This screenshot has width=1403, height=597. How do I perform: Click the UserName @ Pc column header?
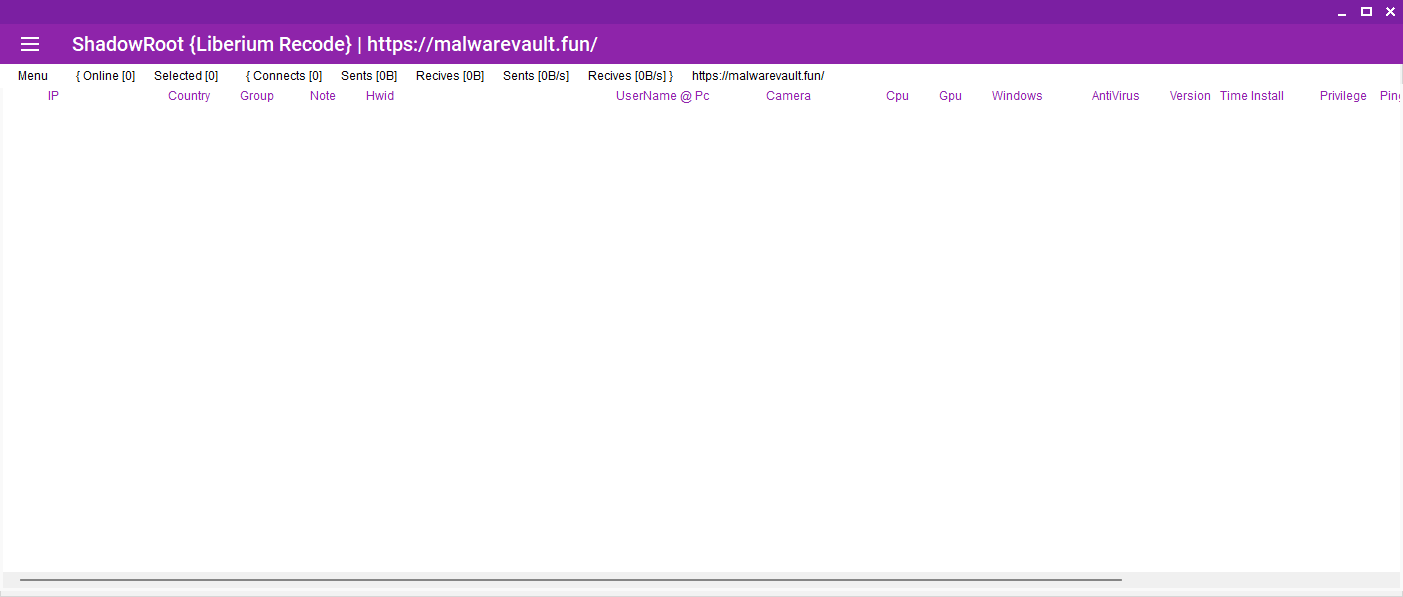point(662,96)
